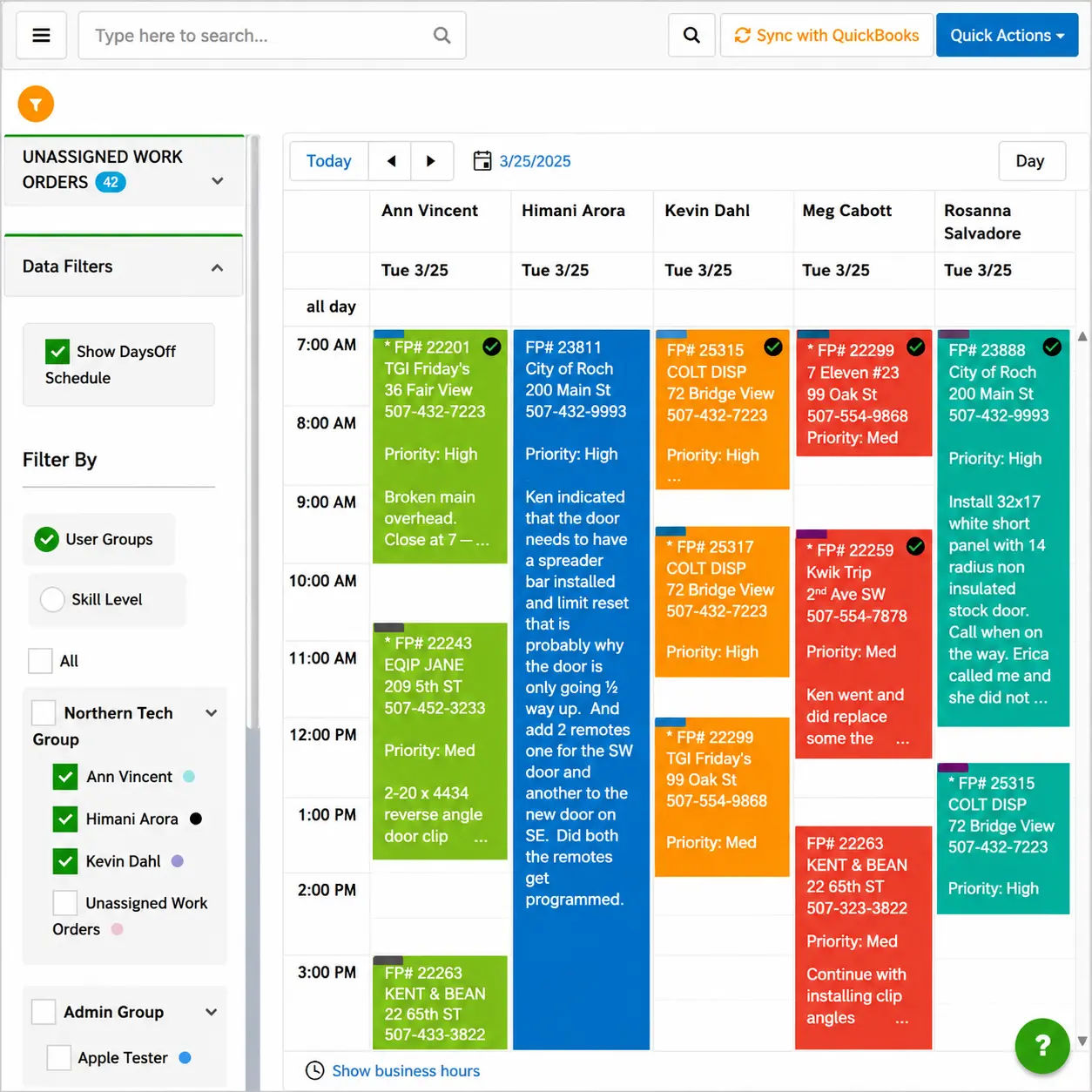The height and width of the screenshot is (1092, 1092).
Task: Uncheck Himani Arora checkbox
Action: (65, 819)
